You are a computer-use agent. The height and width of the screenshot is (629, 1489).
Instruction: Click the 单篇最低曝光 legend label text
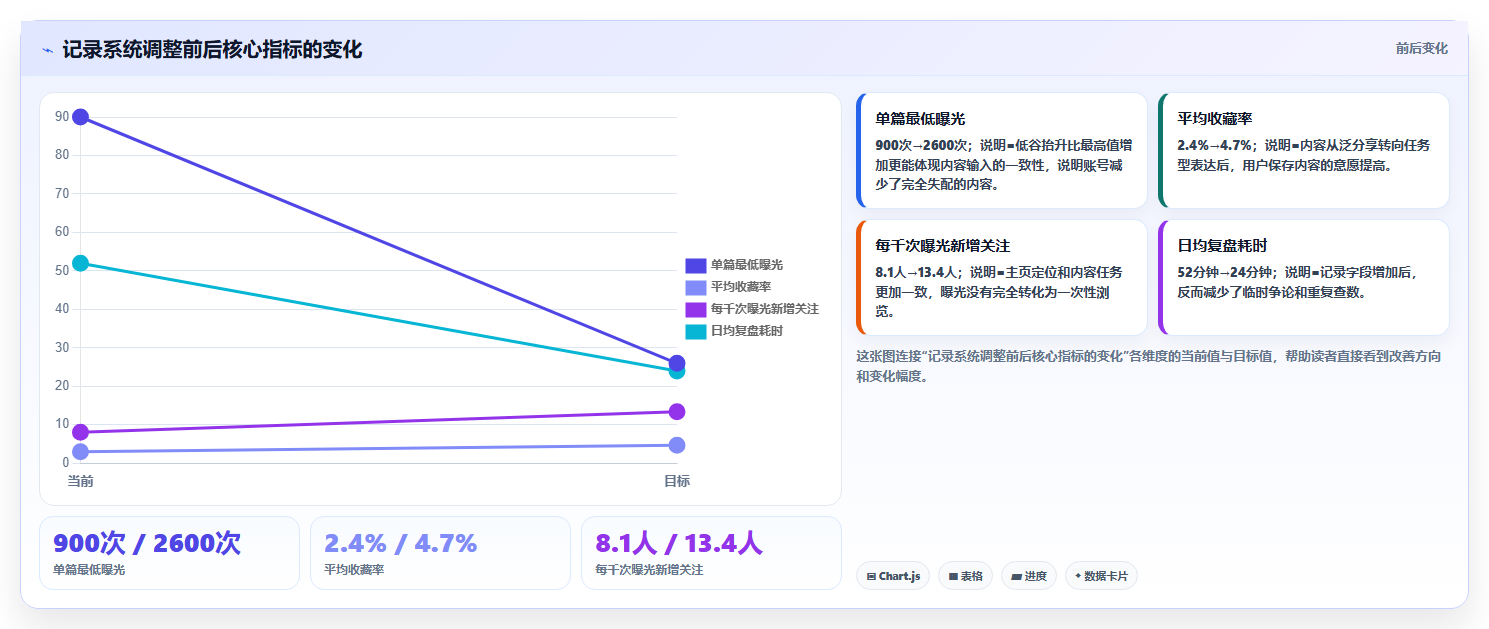(747, 265)
